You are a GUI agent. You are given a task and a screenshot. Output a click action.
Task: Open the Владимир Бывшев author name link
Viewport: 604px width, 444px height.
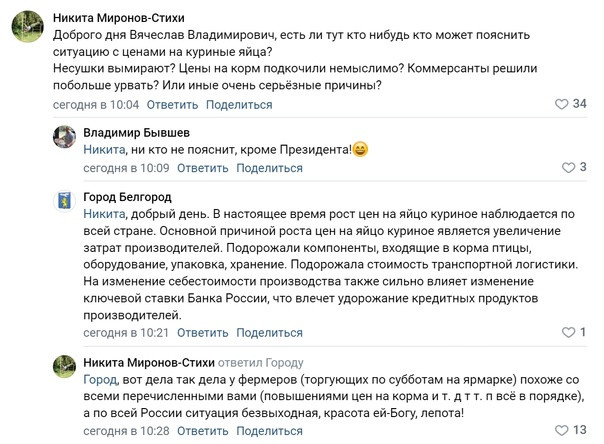tap(137, 133)
